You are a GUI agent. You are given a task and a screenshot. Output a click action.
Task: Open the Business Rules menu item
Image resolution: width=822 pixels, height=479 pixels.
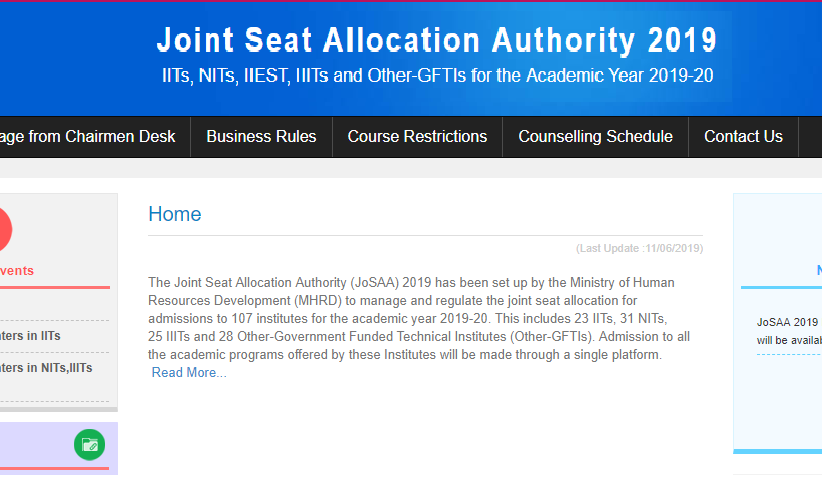click(x=261, y=137)
